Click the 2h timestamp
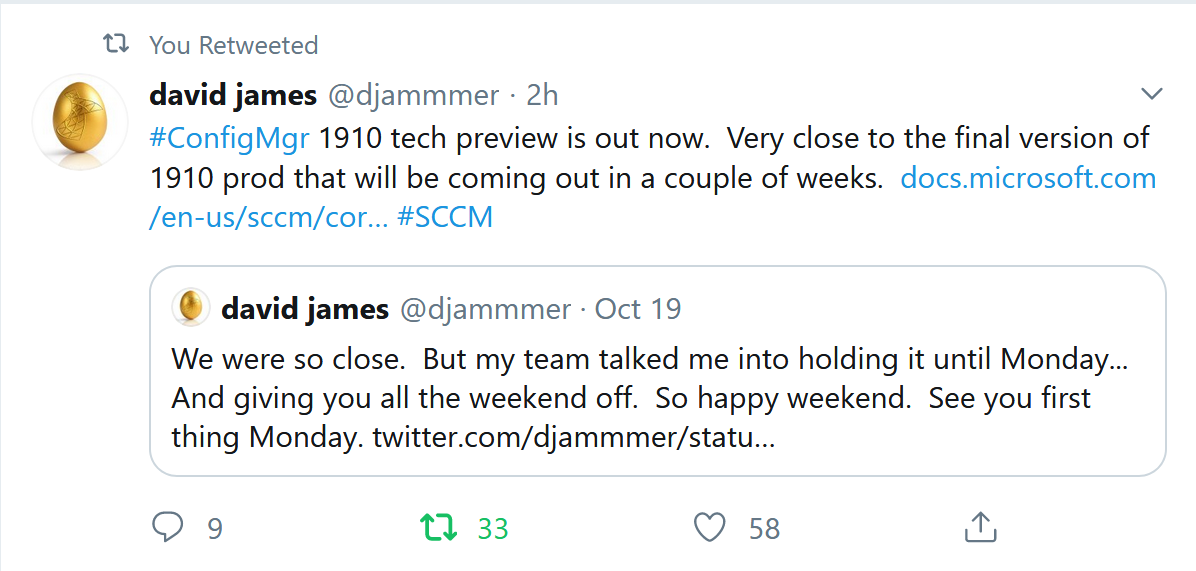This screenshot has width=1196, height=571. tap(542, 95)
